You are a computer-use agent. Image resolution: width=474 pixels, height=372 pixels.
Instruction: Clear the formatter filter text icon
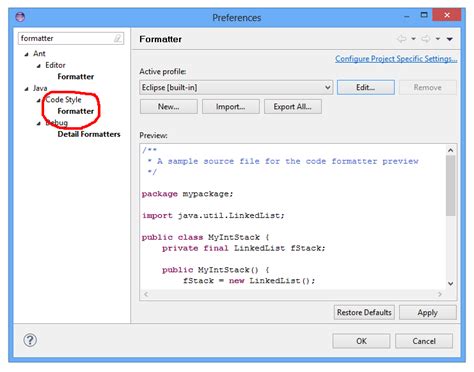pos(117,39)
